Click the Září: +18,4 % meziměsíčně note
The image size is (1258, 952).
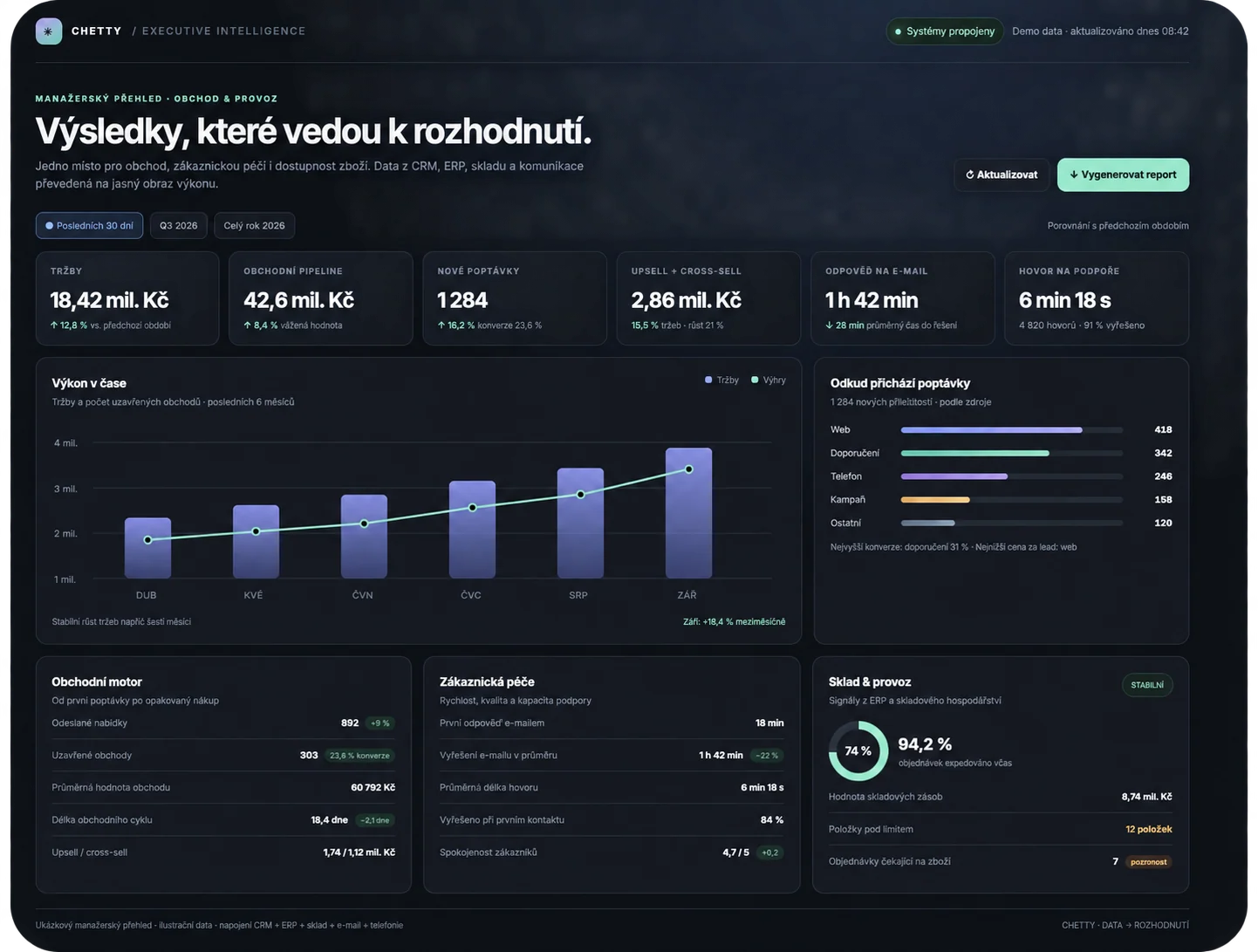[734, 622]
